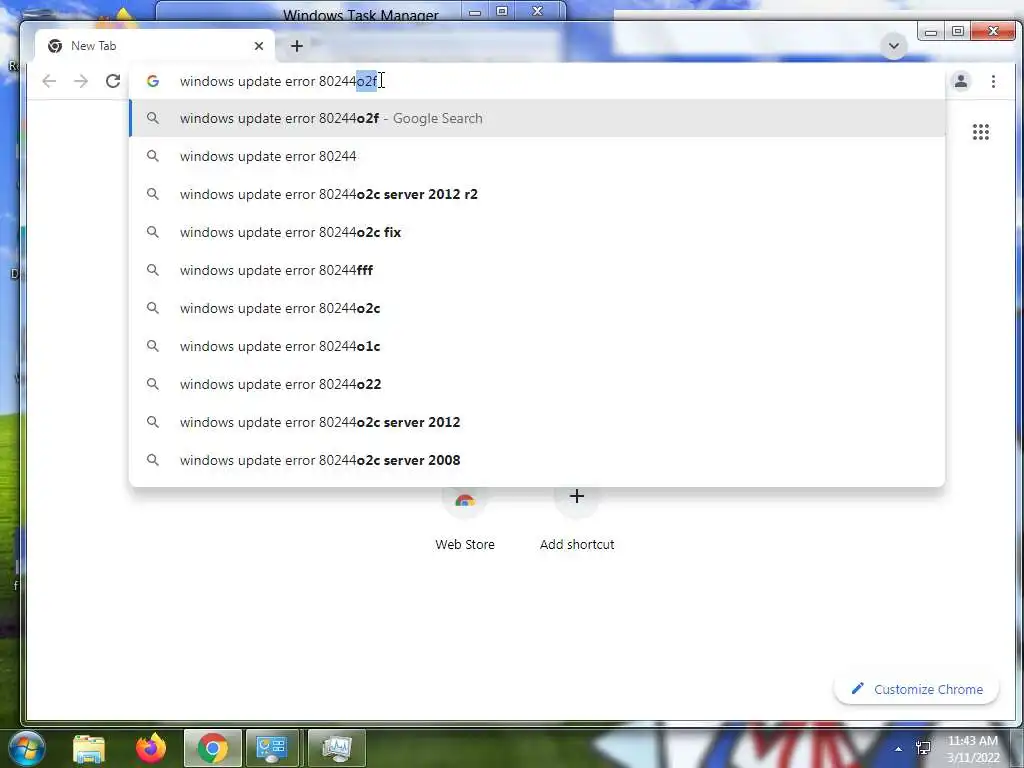Click the Chrome back arrow
Viewport: 1024px width, 768px height.
click(49, 81)
